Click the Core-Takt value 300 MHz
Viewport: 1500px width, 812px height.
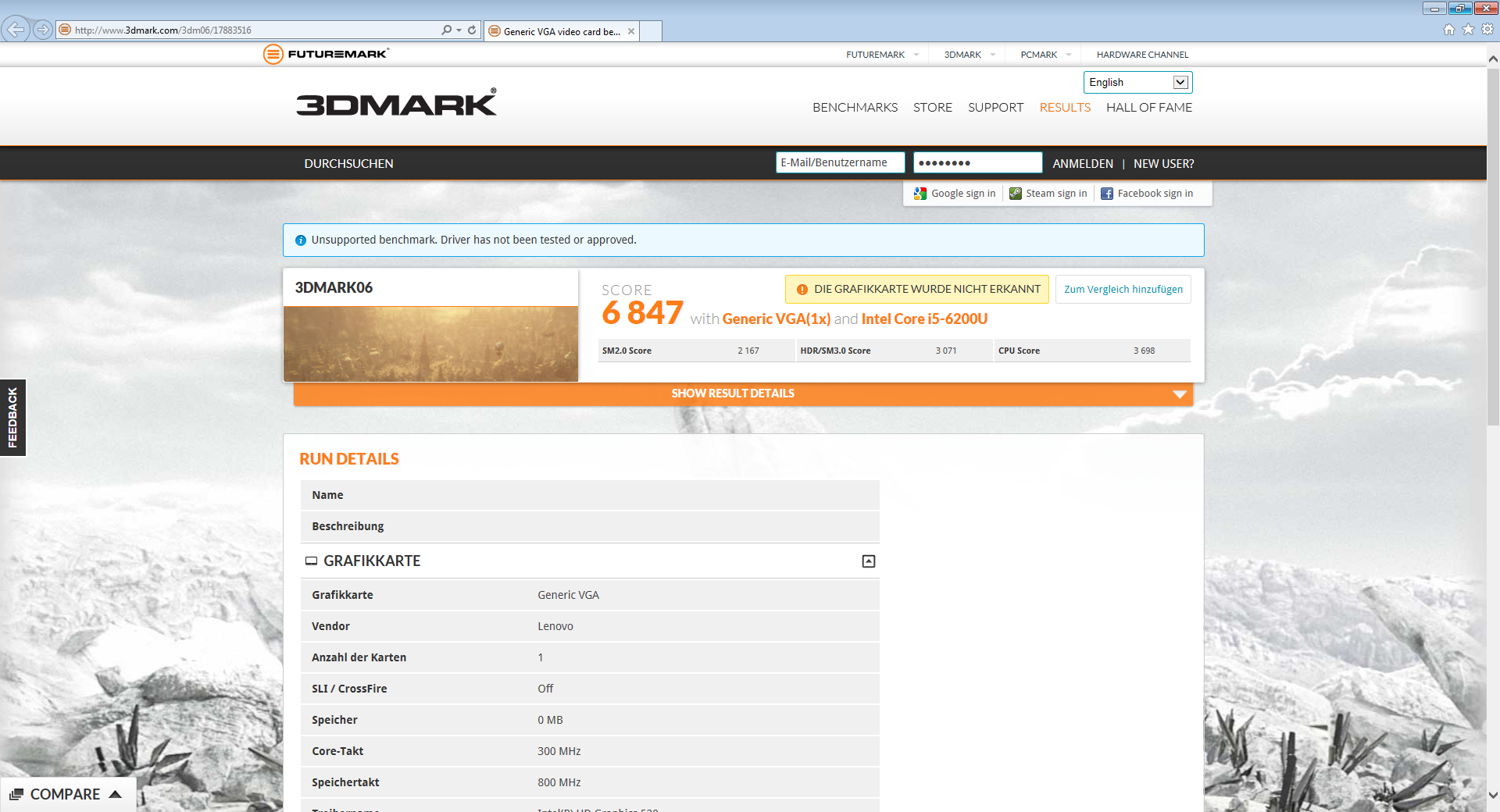(559, 751)
